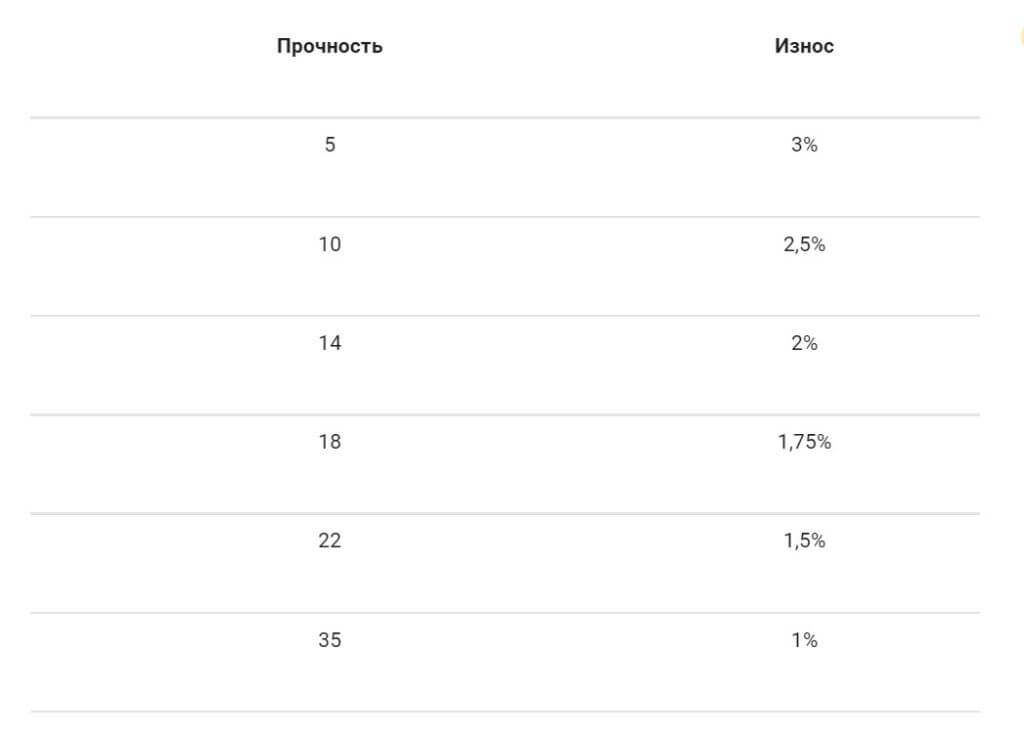
Task: Click the durability value 14
Action: tap(330, 343)
